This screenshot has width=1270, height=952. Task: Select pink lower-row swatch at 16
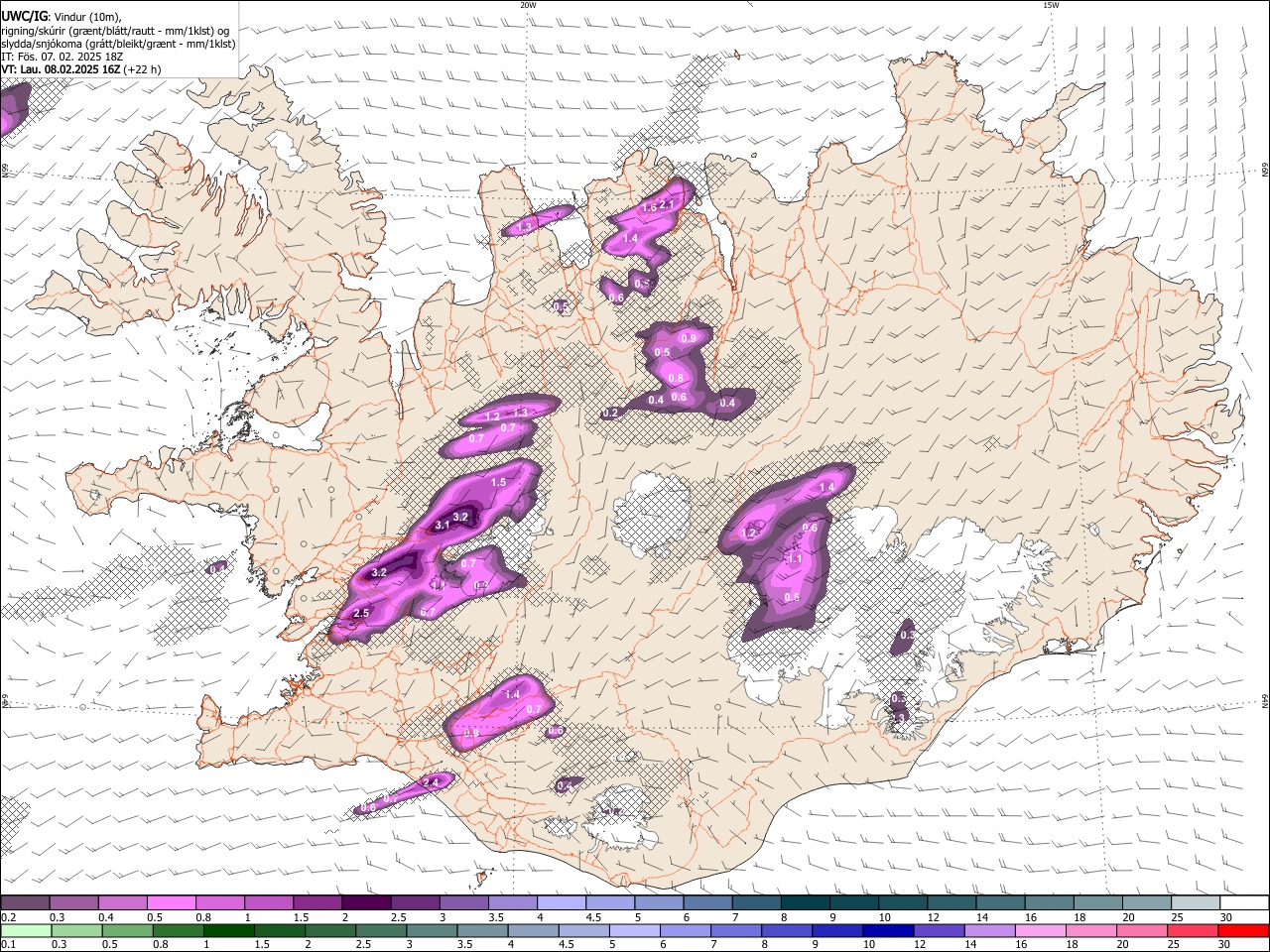point(1042,930)
